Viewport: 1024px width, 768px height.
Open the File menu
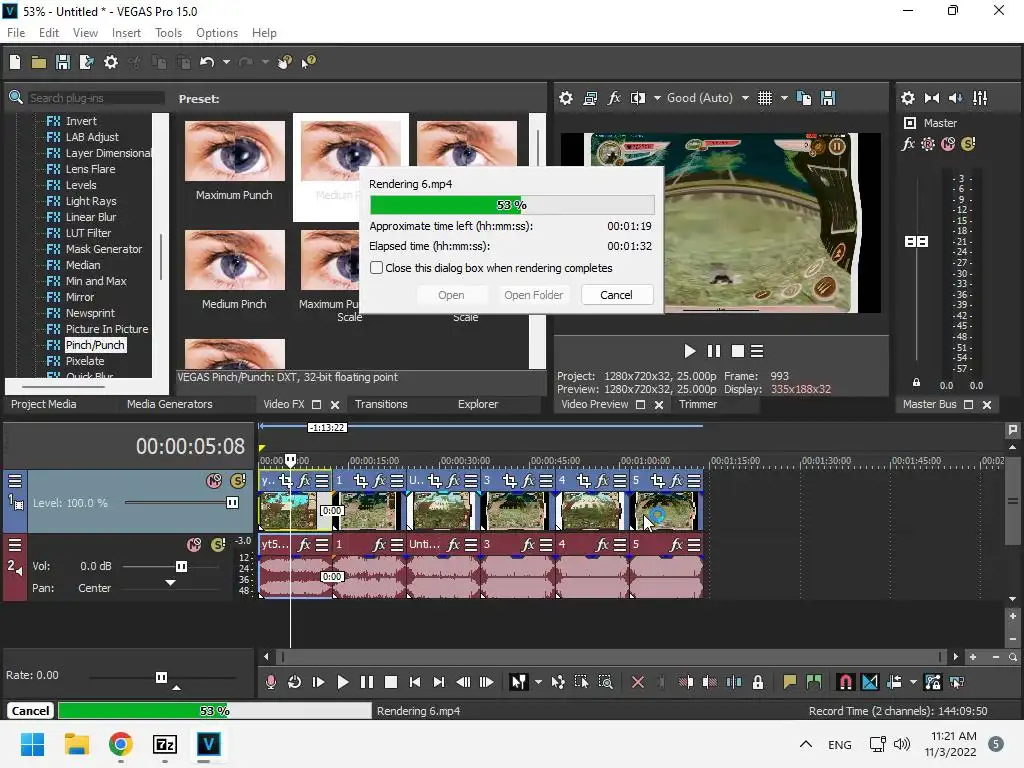(x=16, y=33)
